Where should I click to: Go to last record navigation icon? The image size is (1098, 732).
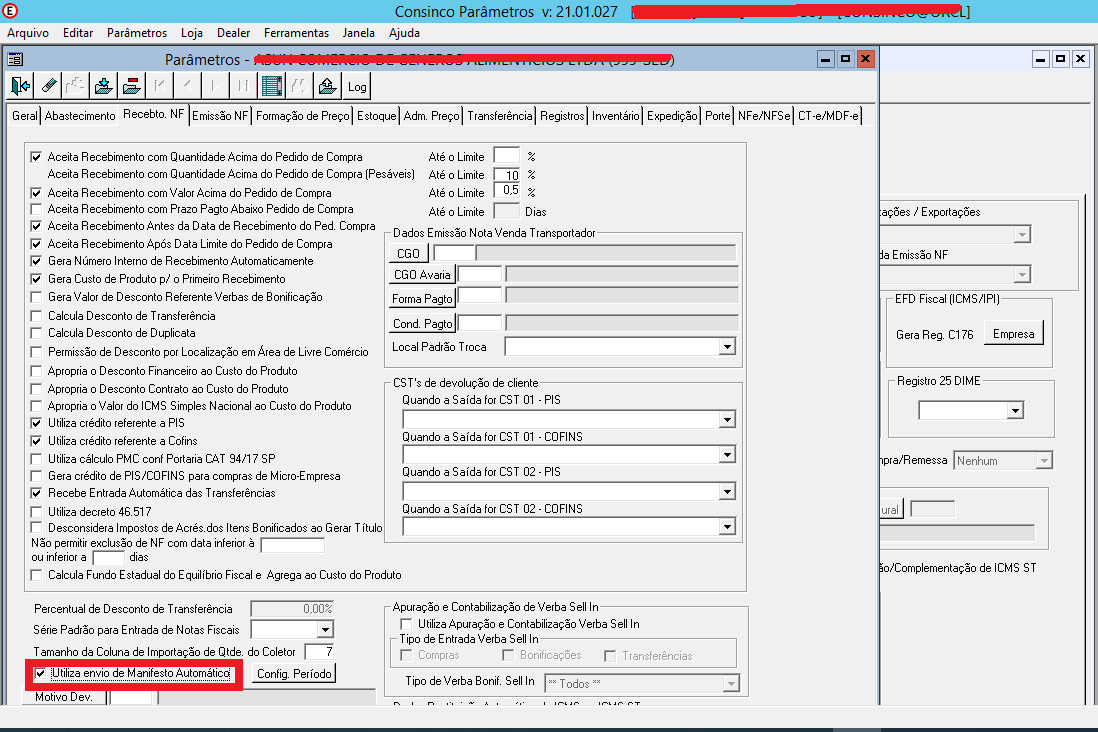click(243, 86)
